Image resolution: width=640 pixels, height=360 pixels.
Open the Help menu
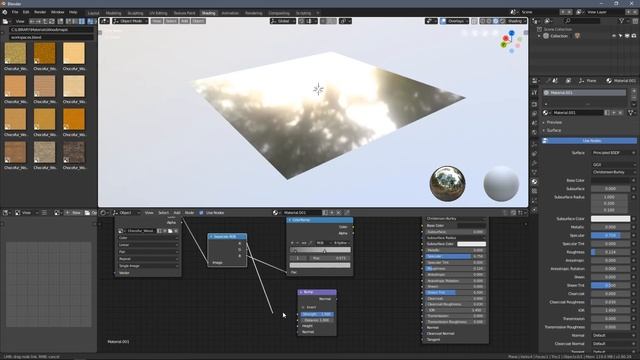pyautogui.click(x=73, y=12)
